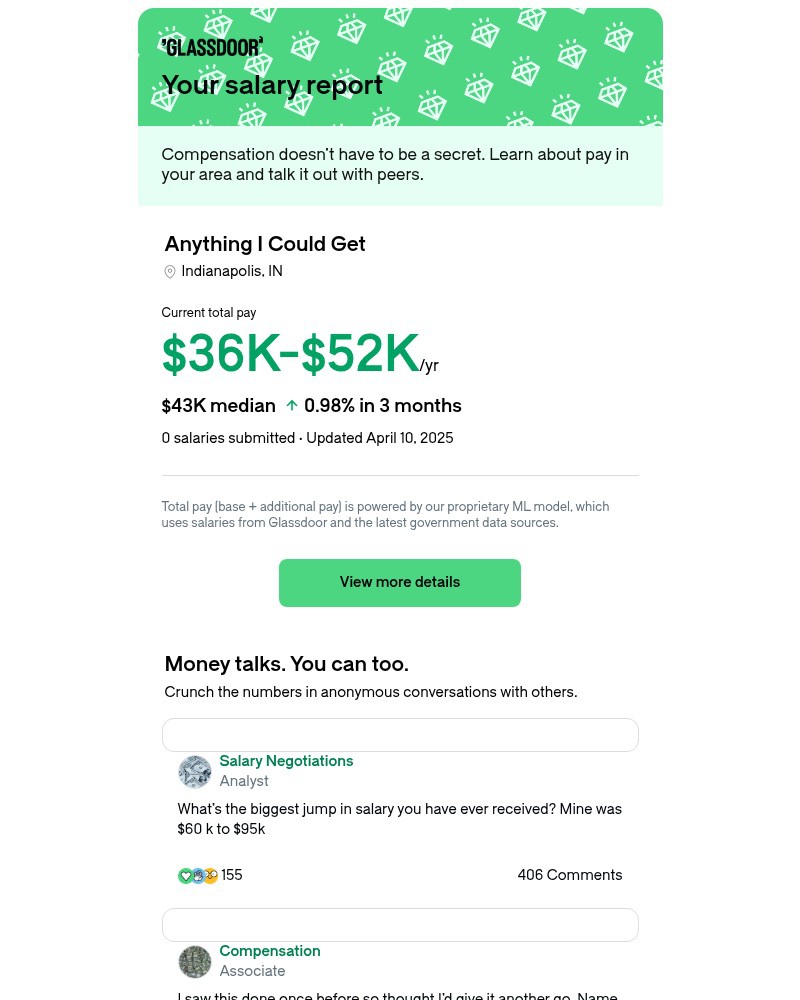Click the green upward trend arrow

click(291, 404)
